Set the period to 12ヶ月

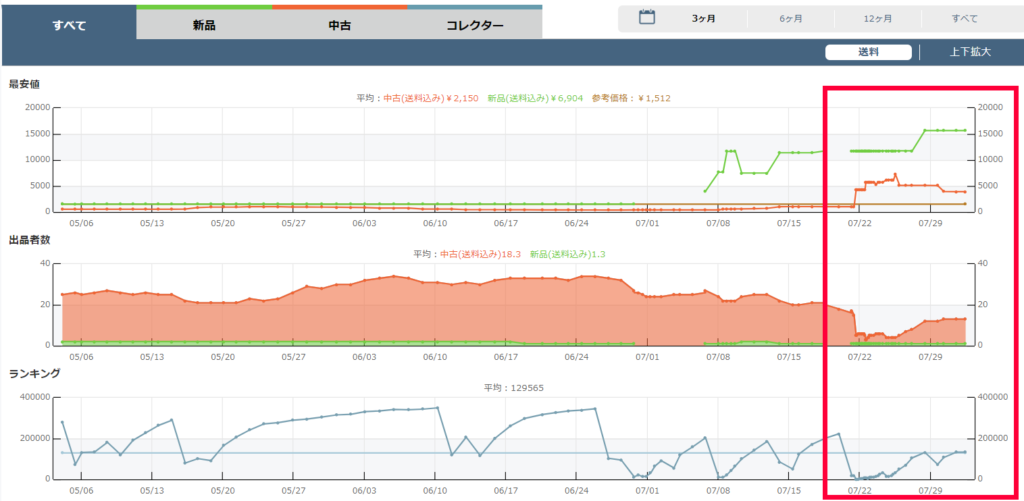[x=878, y=18]
